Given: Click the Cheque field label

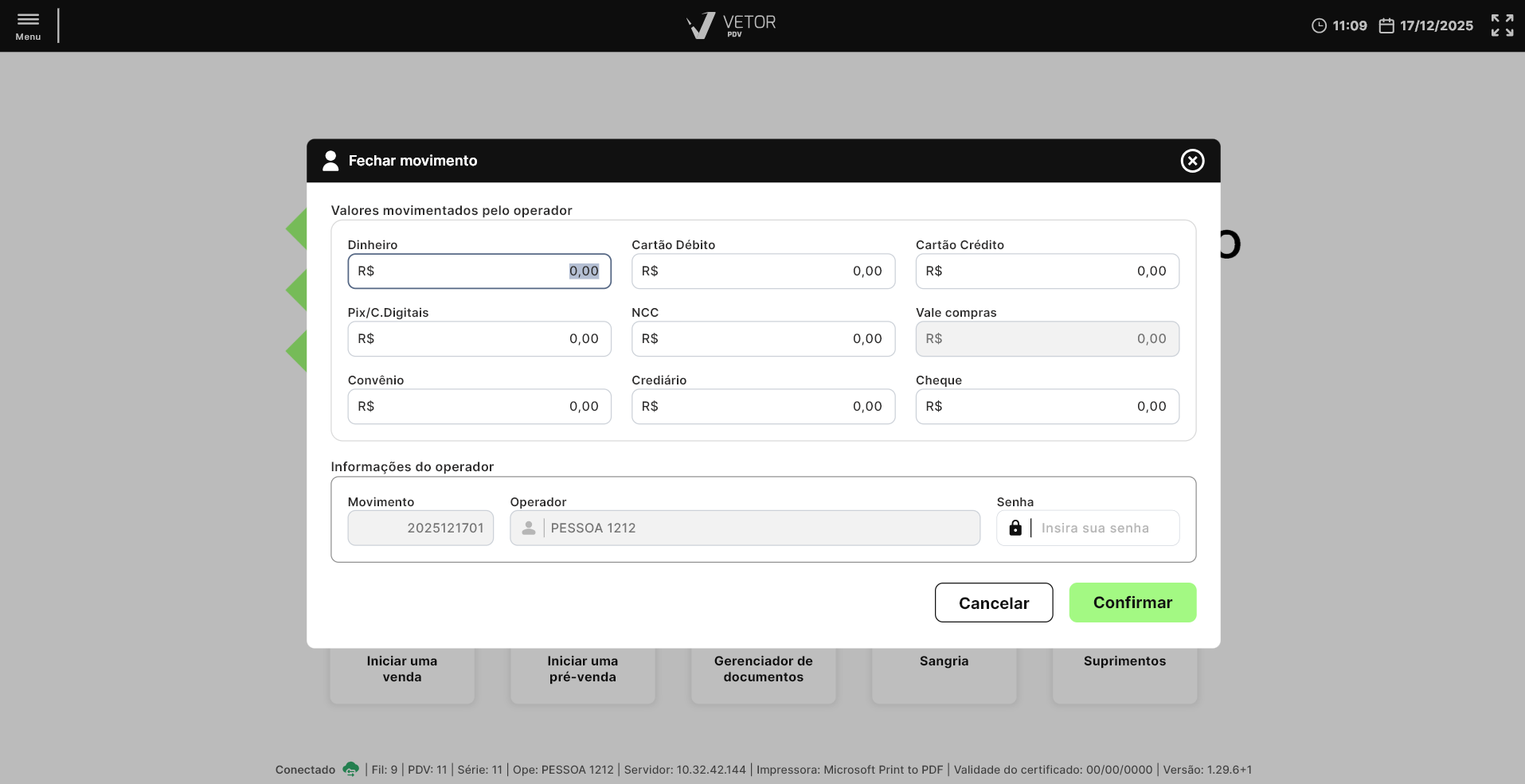Looking at the screenshot, I should [939, 380].
